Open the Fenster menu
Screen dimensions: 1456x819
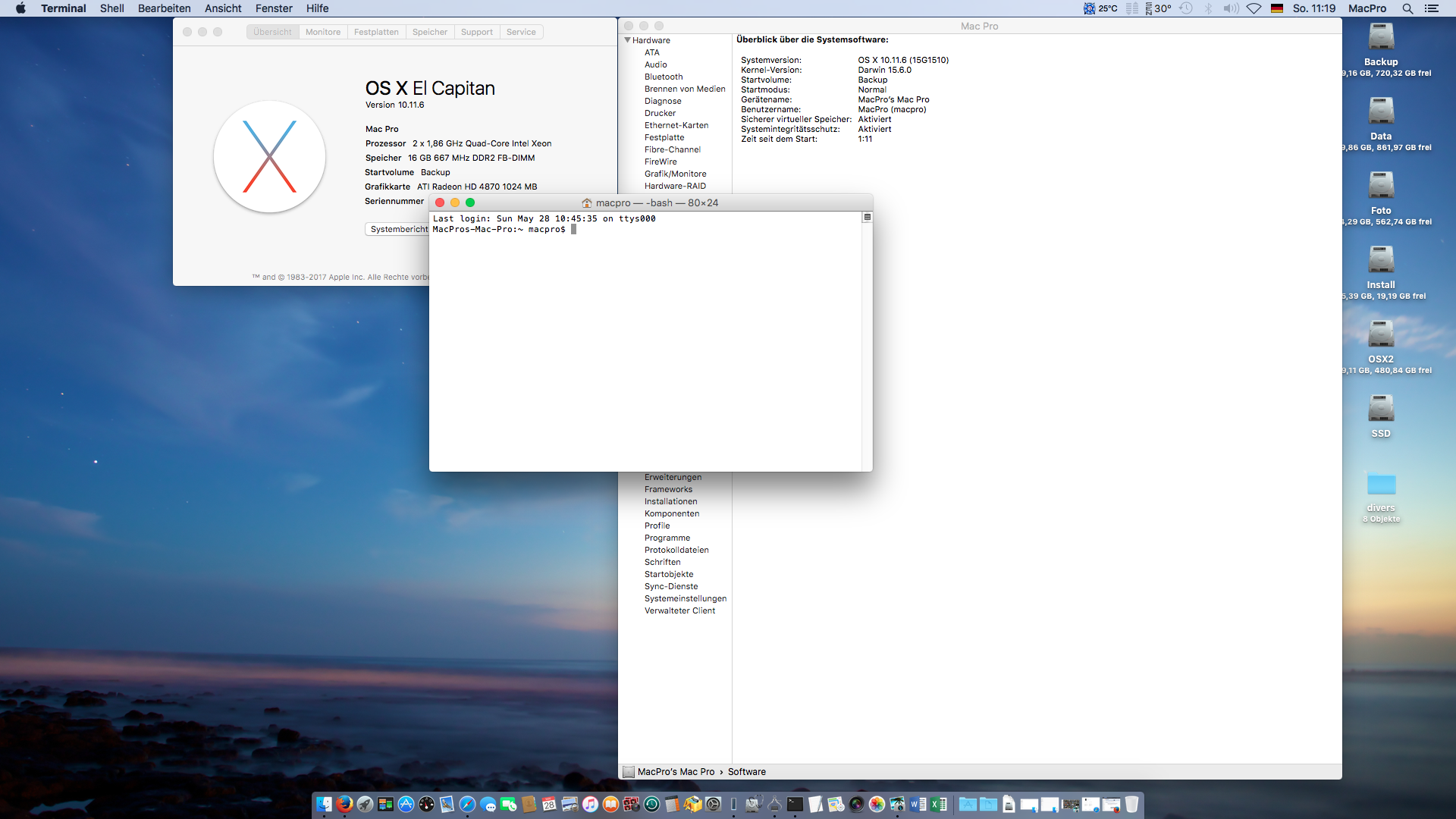tap(274, 8)
